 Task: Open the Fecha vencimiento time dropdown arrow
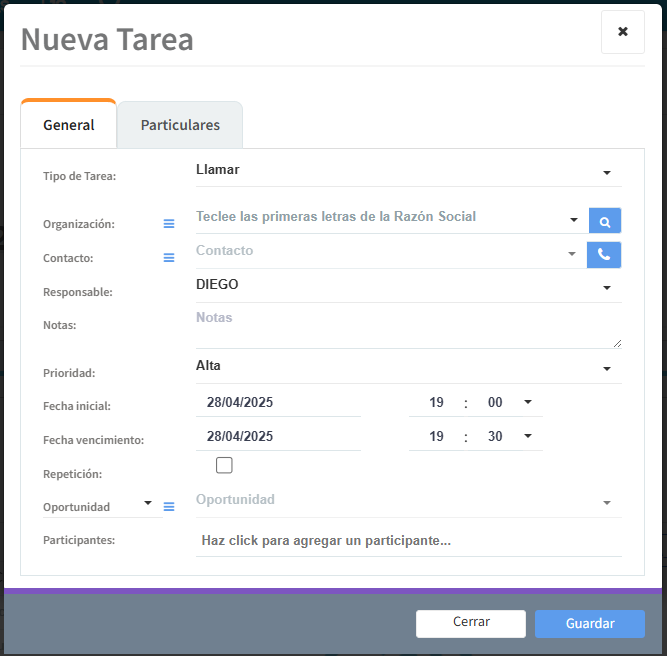coord(527,436)
